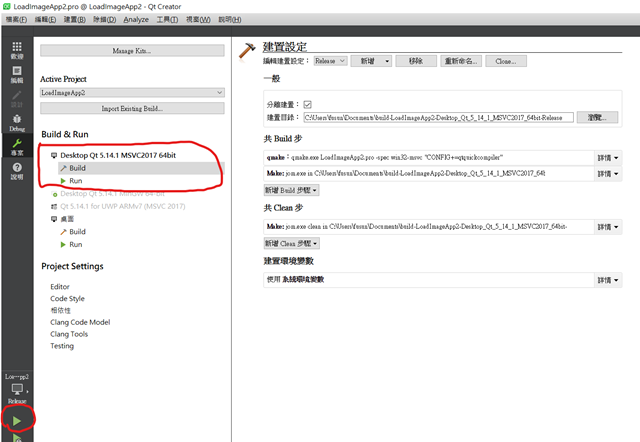Click the build directory path field

438,118
